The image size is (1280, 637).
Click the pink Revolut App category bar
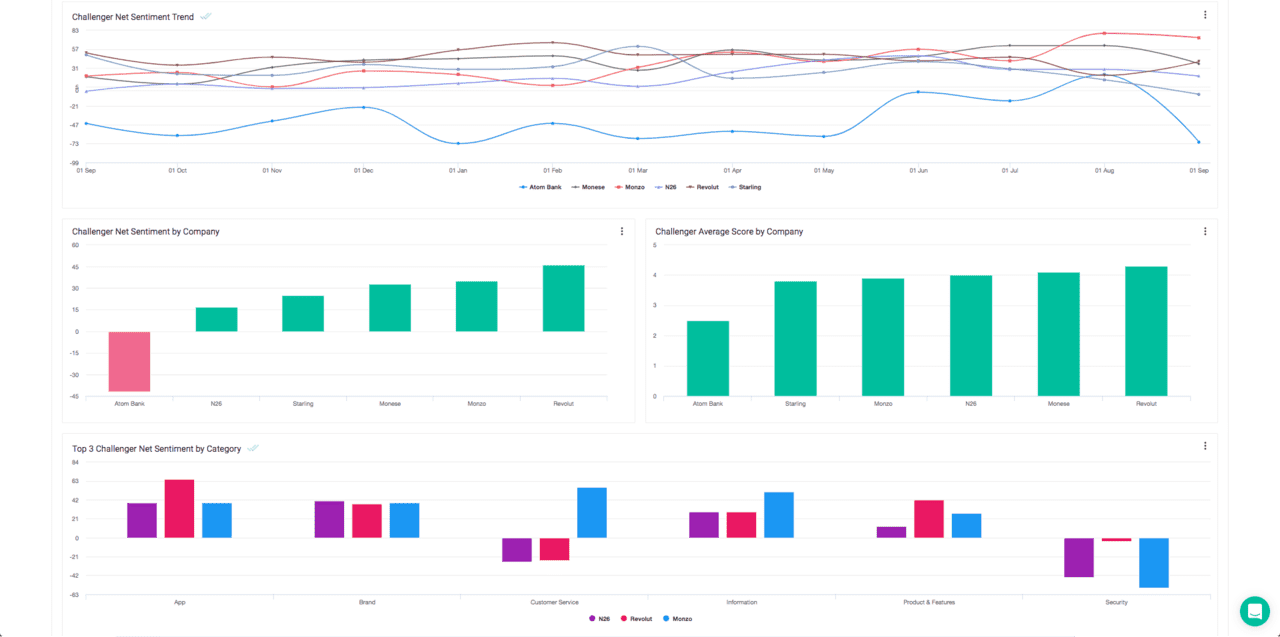click(x=179, y=509)
